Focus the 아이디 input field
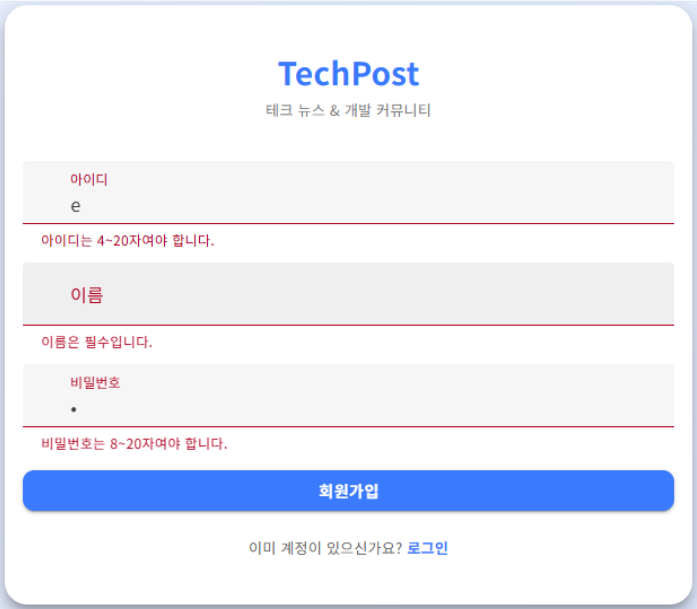 pyautogui.click(x=348, y=192)
